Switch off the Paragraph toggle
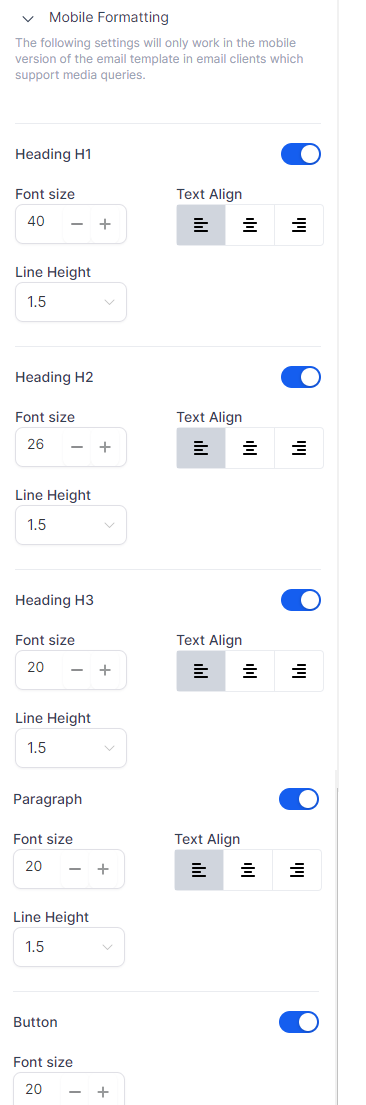This screenshot has height=1105, width=366. pyautogui.click(x=299, y=799)
